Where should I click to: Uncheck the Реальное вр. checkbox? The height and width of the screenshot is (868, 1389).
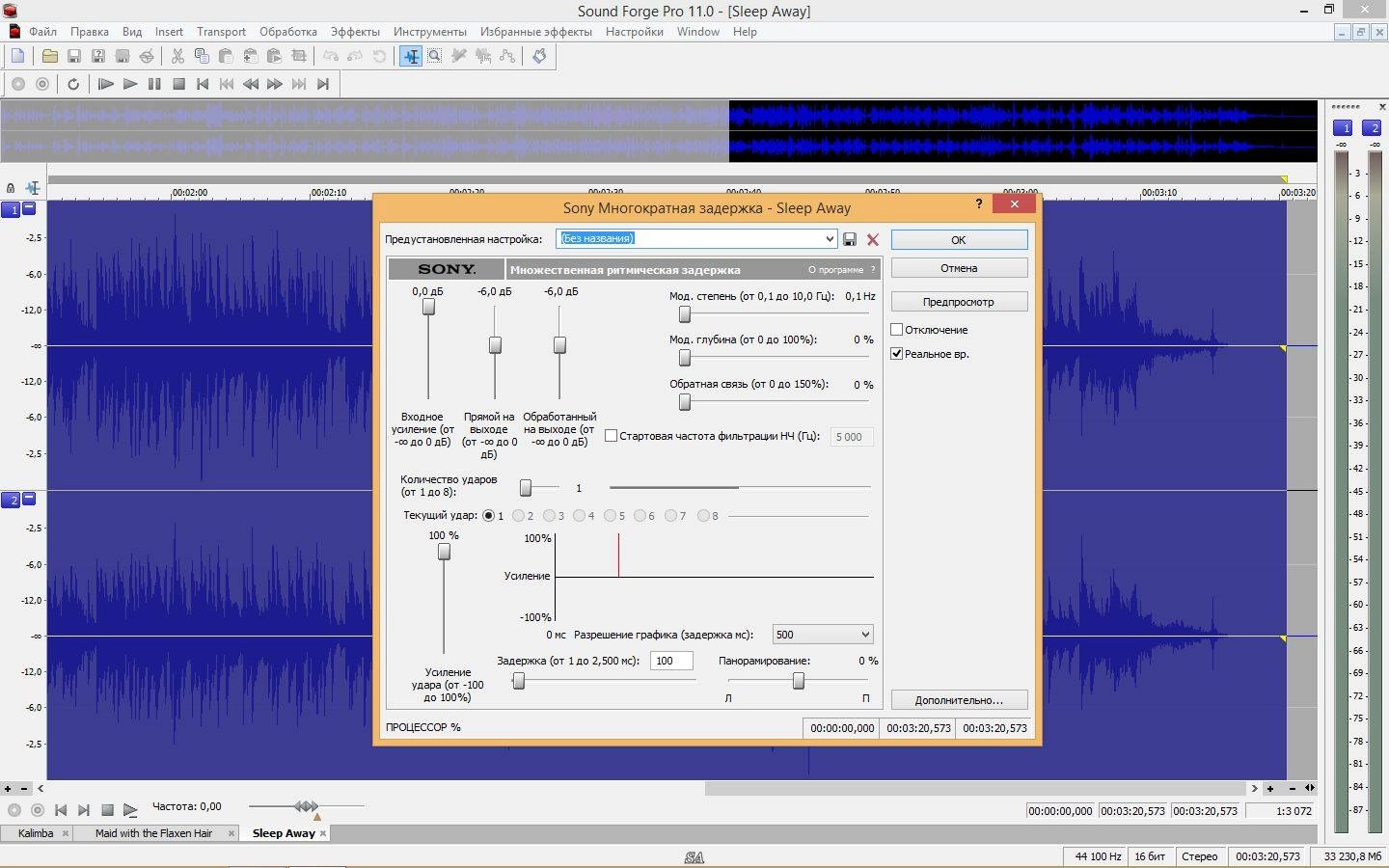pos(897,354)
